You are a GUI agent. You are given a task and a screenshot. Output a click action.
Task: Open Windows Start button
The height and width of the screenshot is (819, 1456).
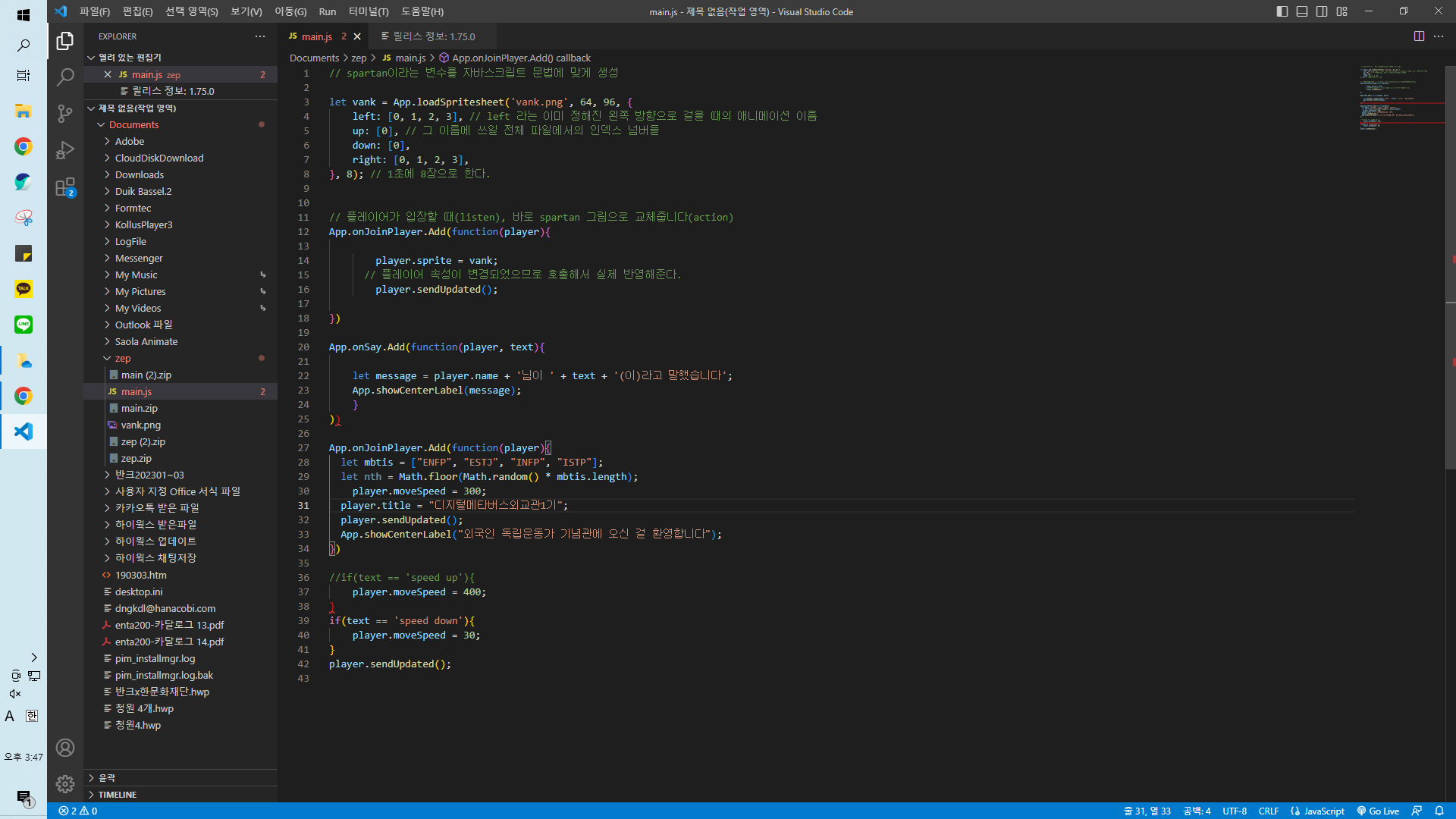click(x=24, y=14)
